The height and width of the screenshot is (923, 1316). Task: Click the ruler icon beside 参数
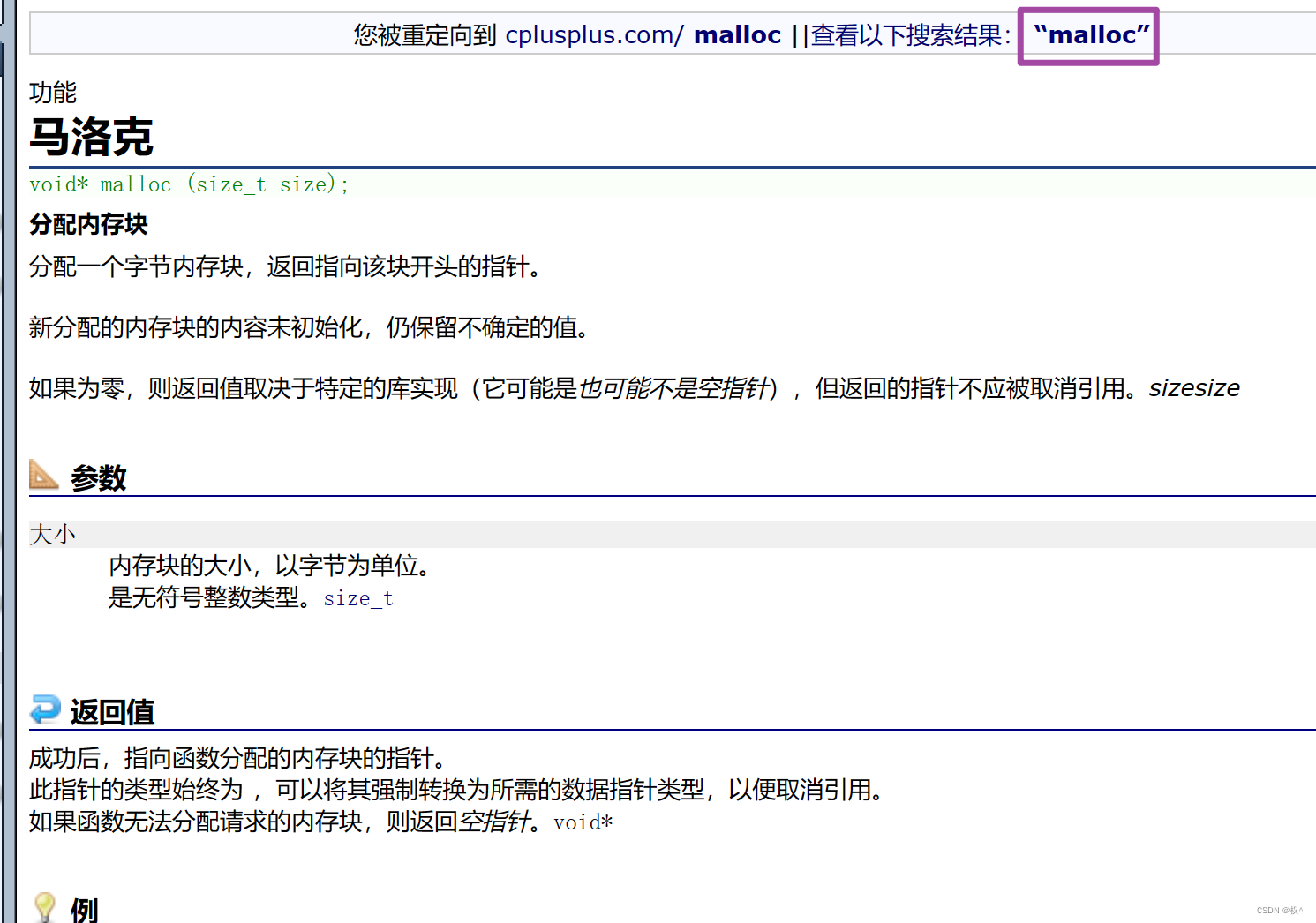click(44, 475)
